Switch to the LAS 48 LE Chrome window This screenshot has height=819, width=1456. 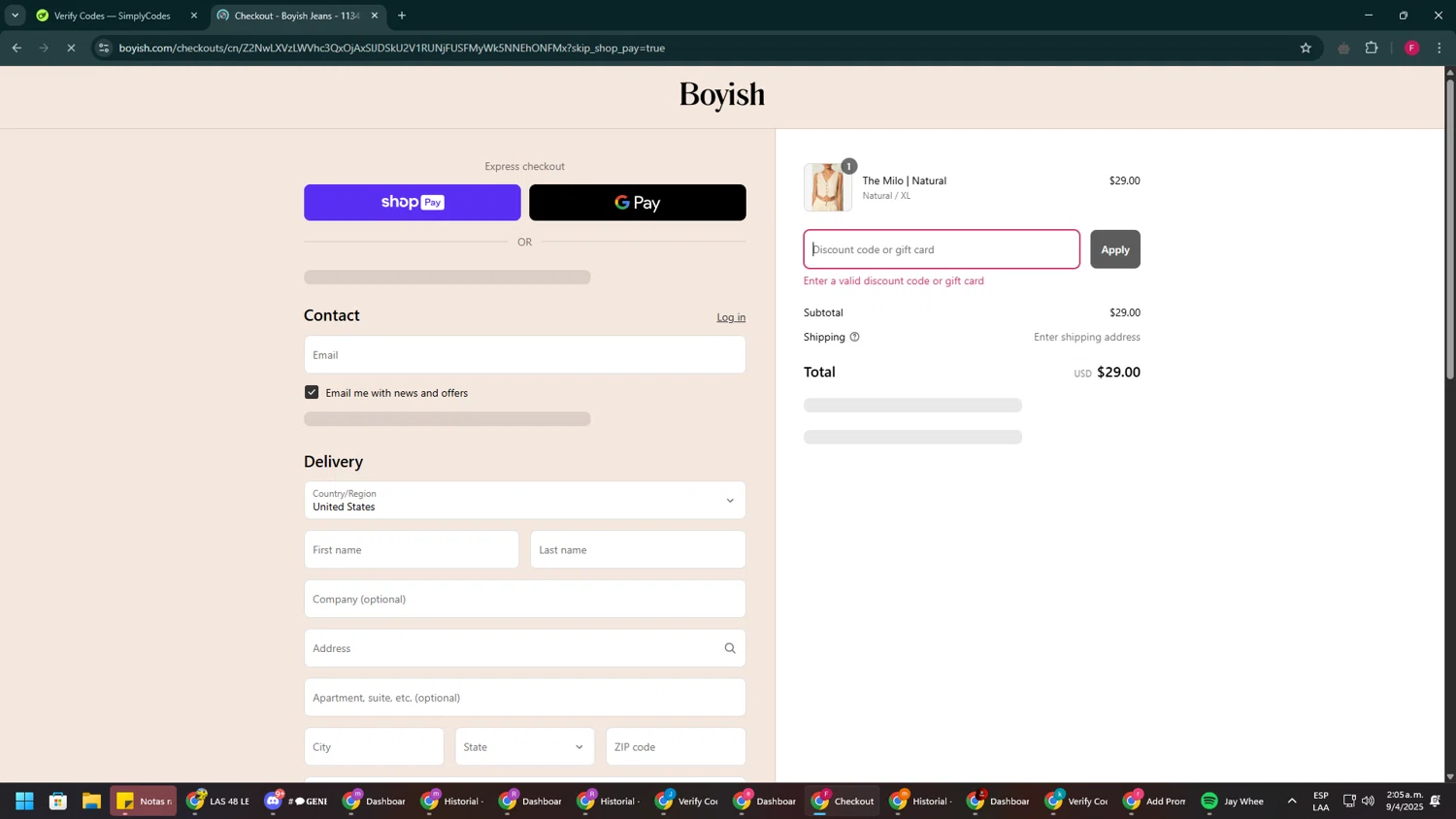pyautogui.click(x=218, y=802)
